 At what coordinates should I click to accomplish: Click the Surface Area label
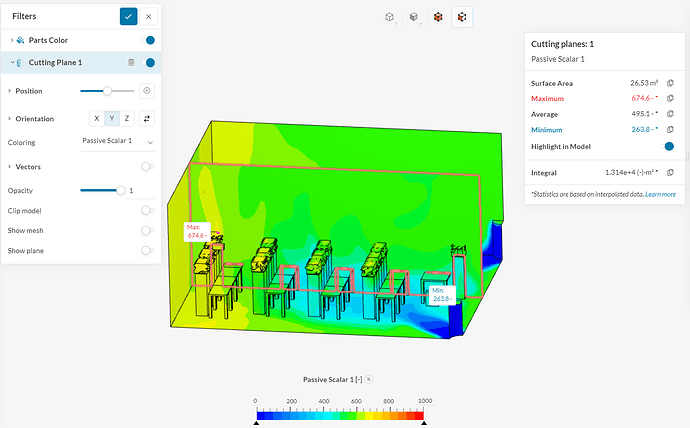coord(552,83)
